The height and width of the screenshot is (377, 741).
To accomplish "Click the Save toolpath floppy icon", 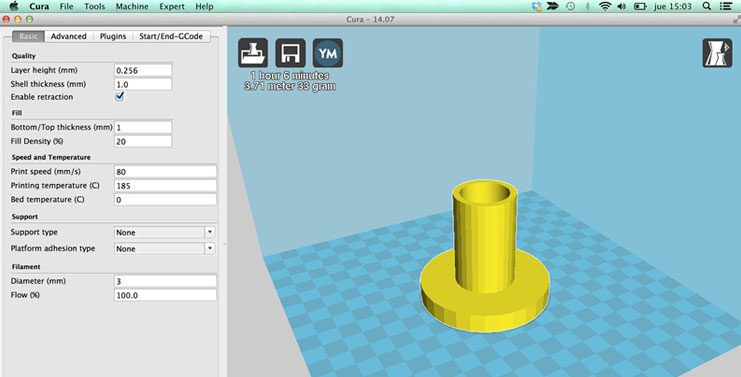I will point(290,53).
